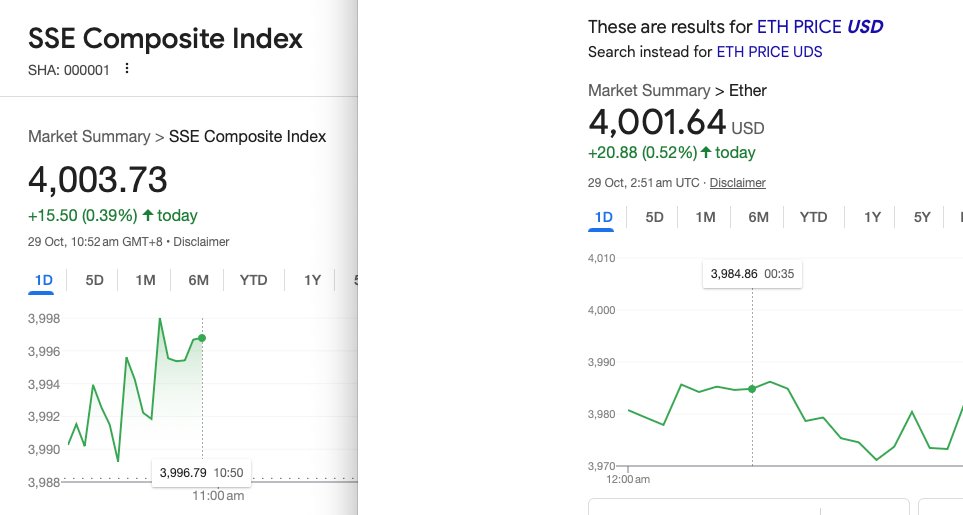The width and height of the screenshot is (963, 515).
Task: Select 6M tab on SSE chart
Action: pyautogui.click(x=198, y=280)
